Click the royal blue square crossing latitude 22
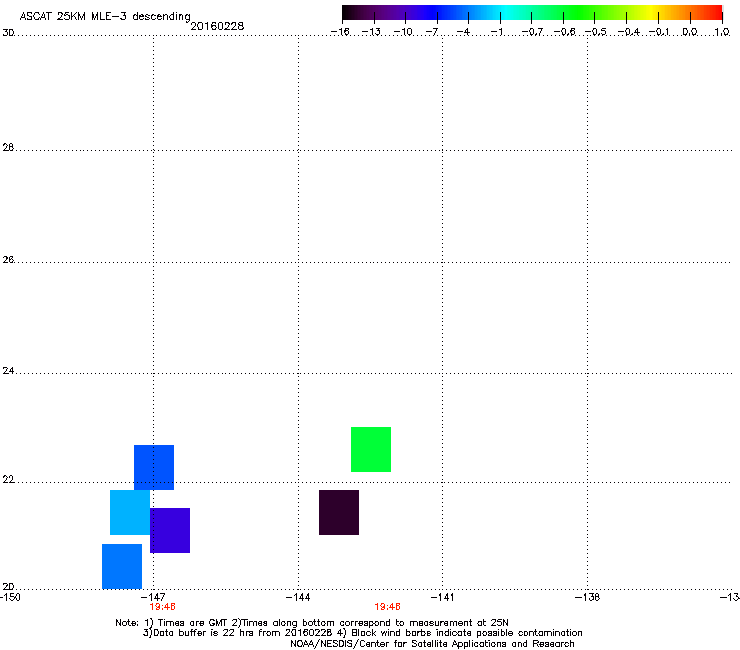This screenshot has height=650, width=740. (x=154, y=467)
